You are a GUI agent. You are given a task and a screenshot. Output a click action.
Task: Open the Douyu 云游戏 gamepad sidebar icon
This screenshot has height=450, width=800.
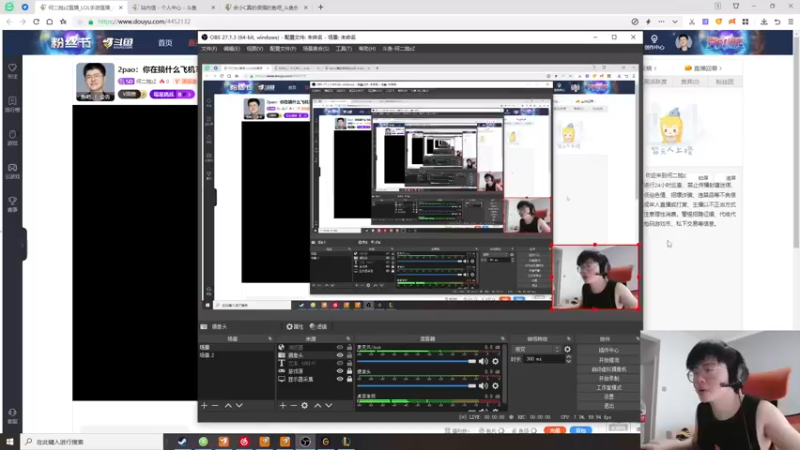point(12,168)
